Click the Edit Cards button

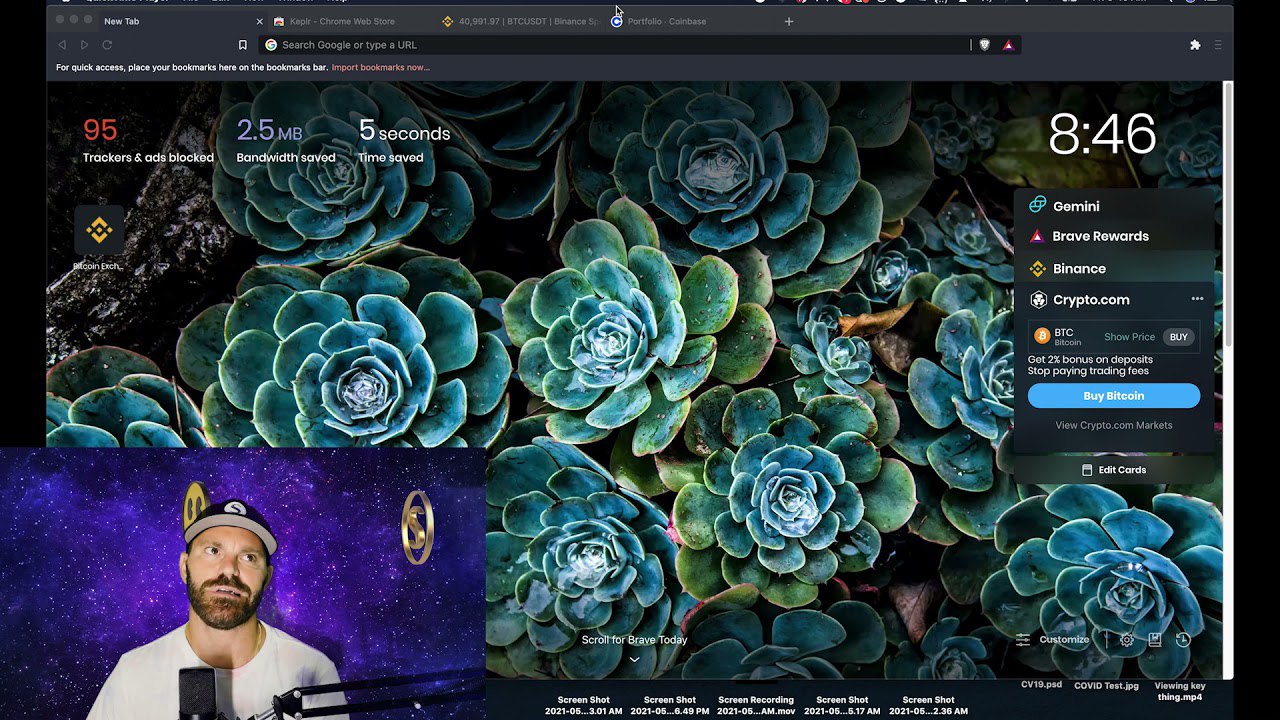tap(1114, 470)
